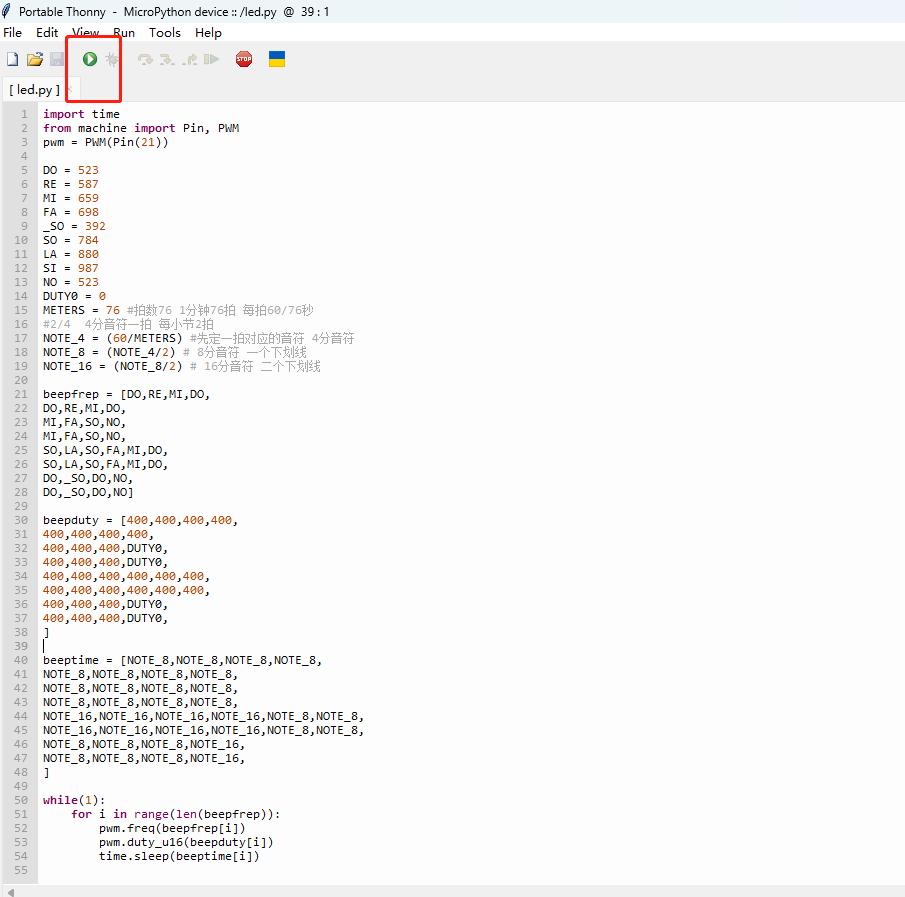Click line number 20 in the gutter
The image size is (905, 897).
point(21,380)
